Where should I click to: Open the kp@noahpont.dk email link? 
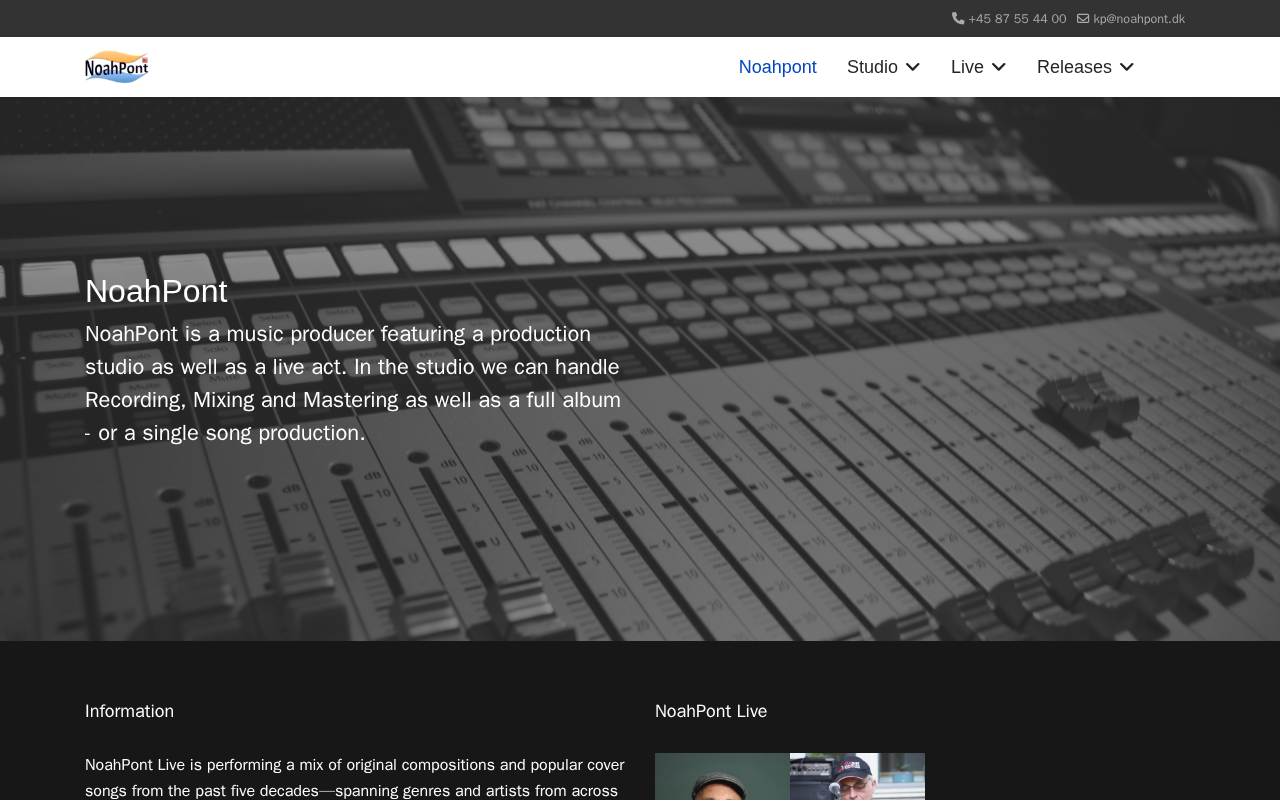point(1139,19)
